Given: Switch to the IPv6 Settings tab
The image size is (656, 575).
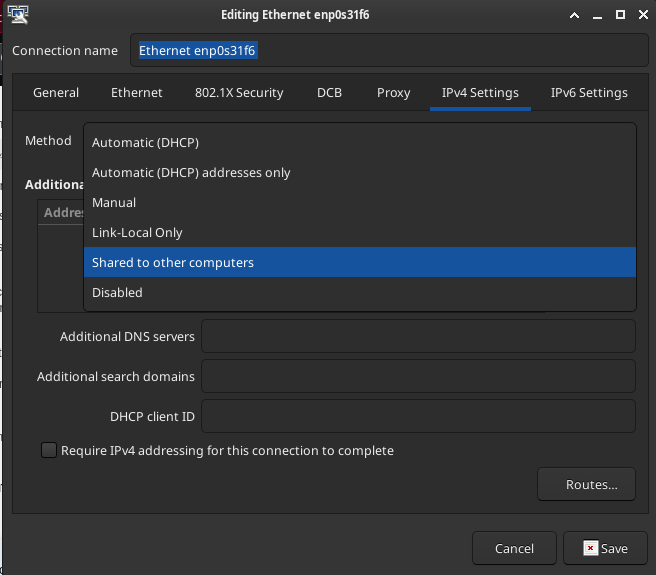Looking at the screenshot, I should click(x=589, y=92).
